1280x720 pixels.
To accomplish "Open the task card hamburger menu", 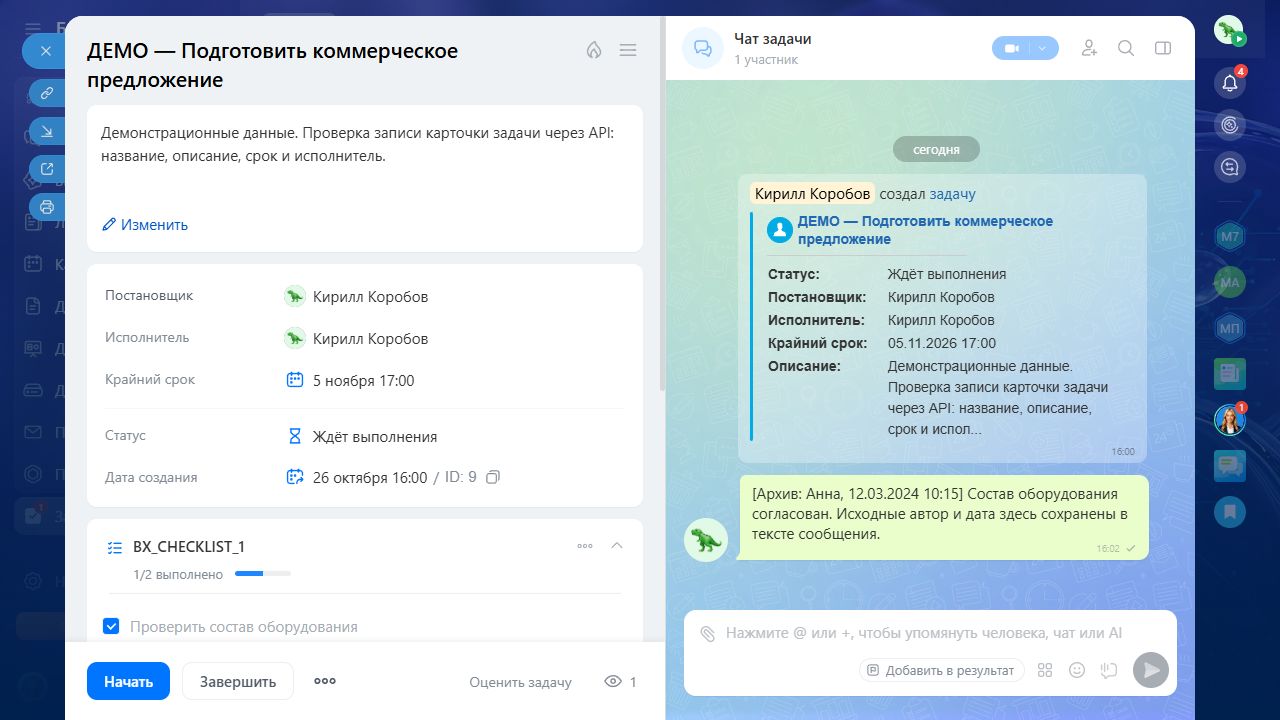I will (628, 50).
